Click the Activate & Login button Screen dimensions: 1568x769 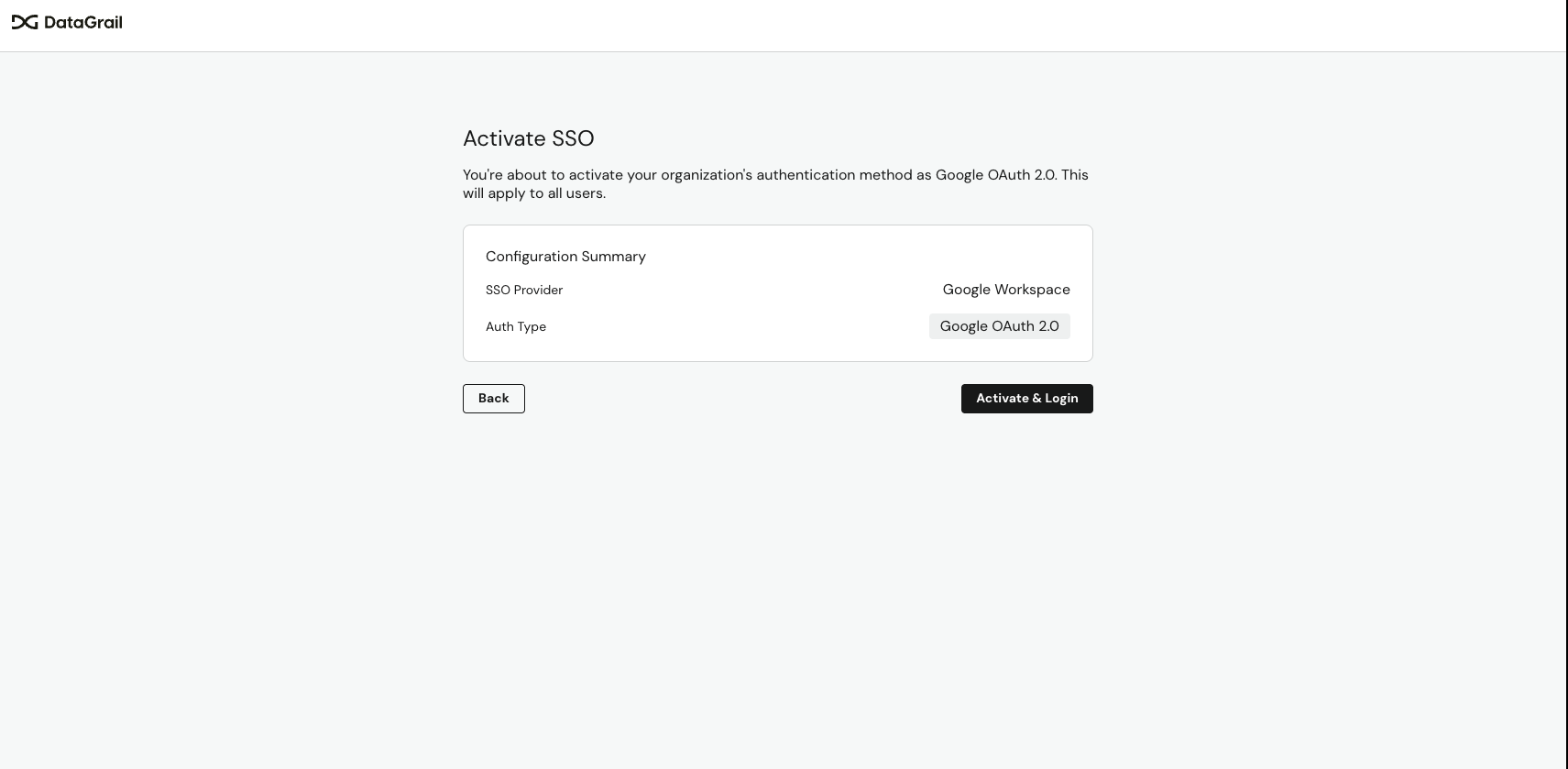[x=1026, y=399]
